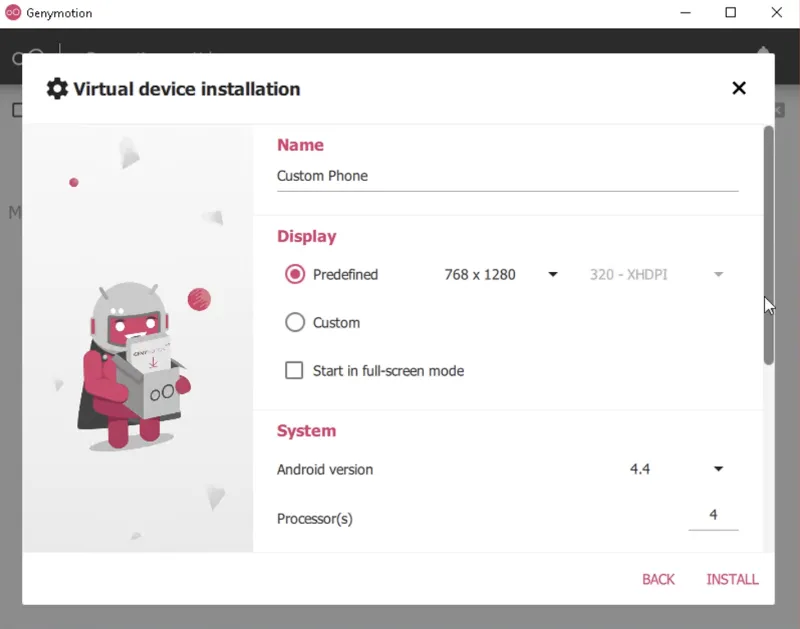
Task: Select the Predefined display radio button
Action: [295, 274]
